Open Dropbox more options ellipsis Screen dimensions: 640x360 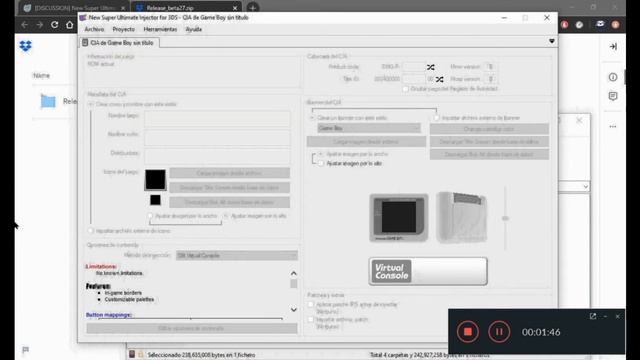click(613, 127)
